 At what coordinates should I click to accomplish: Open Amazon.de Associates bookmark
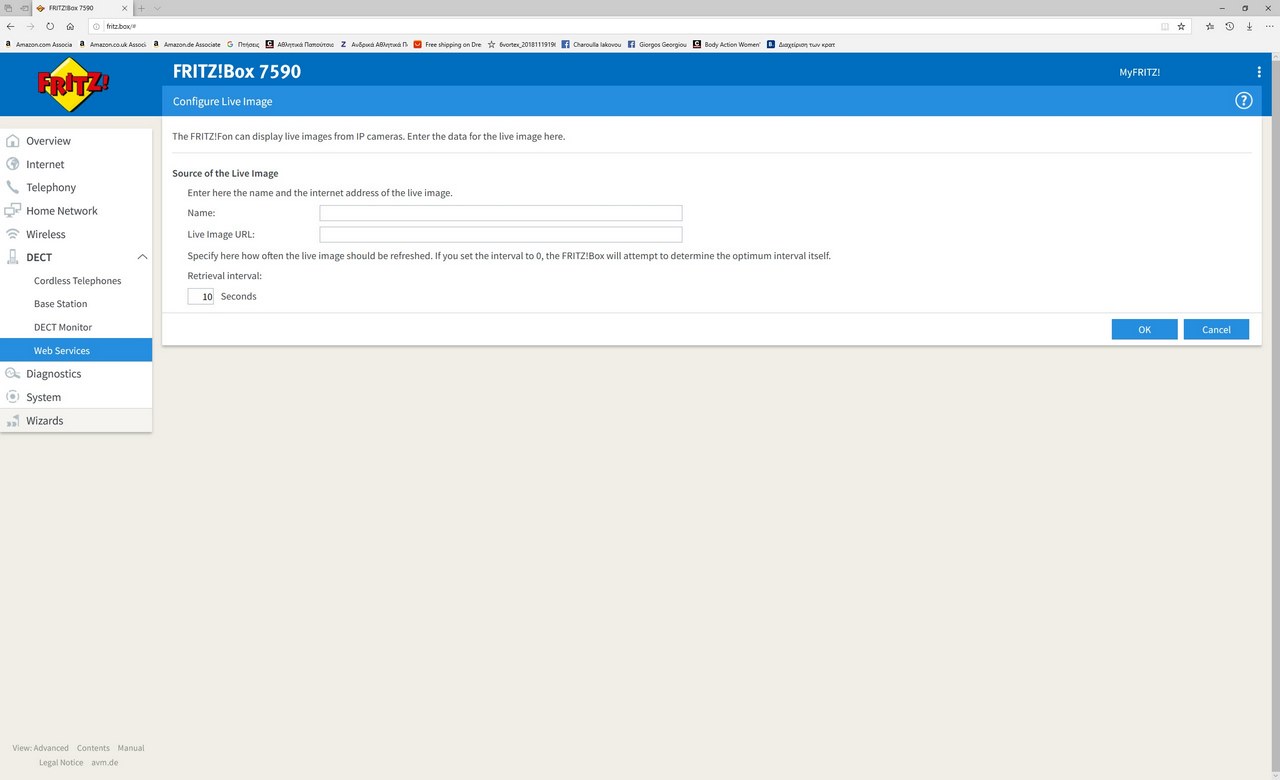click(x=187, y=44)
